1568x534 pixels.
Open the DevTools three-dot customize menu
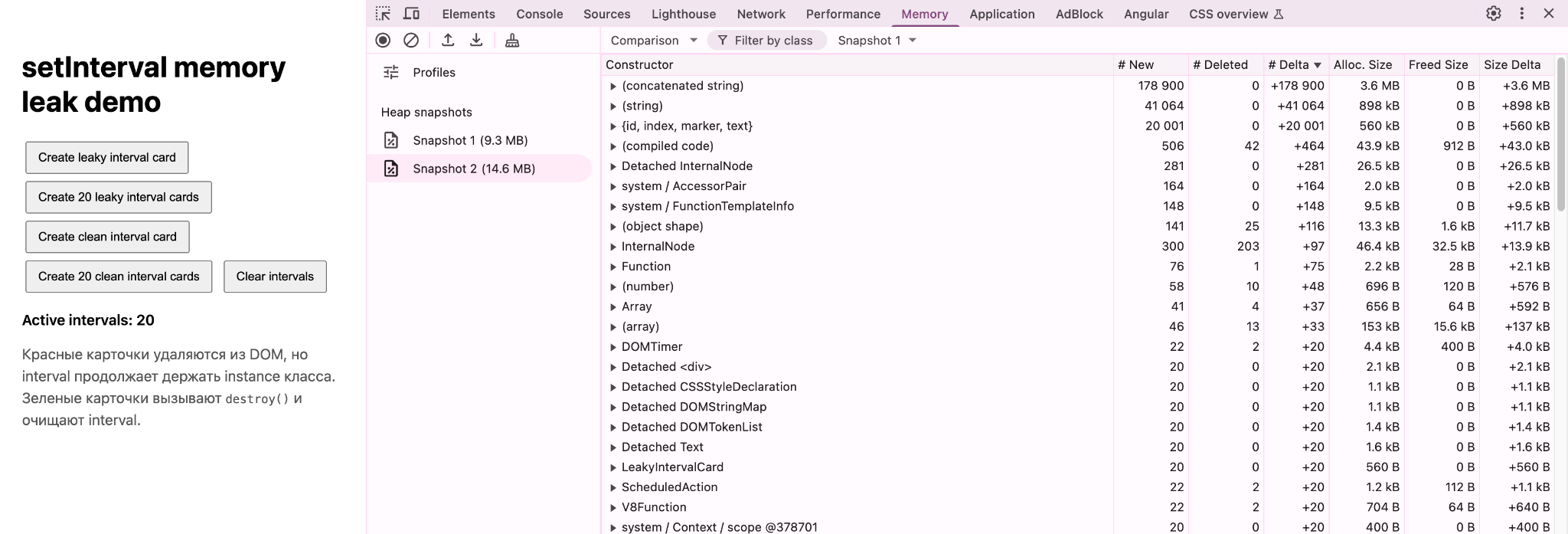point(1522,13)
